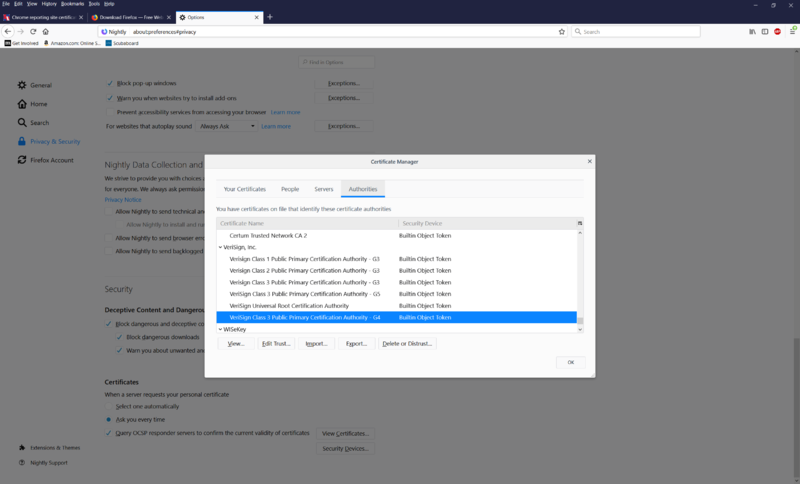The width and height of the screenshot is (800, 484).
Task: Open a new tab with the plus button
Action: (270, 17)
